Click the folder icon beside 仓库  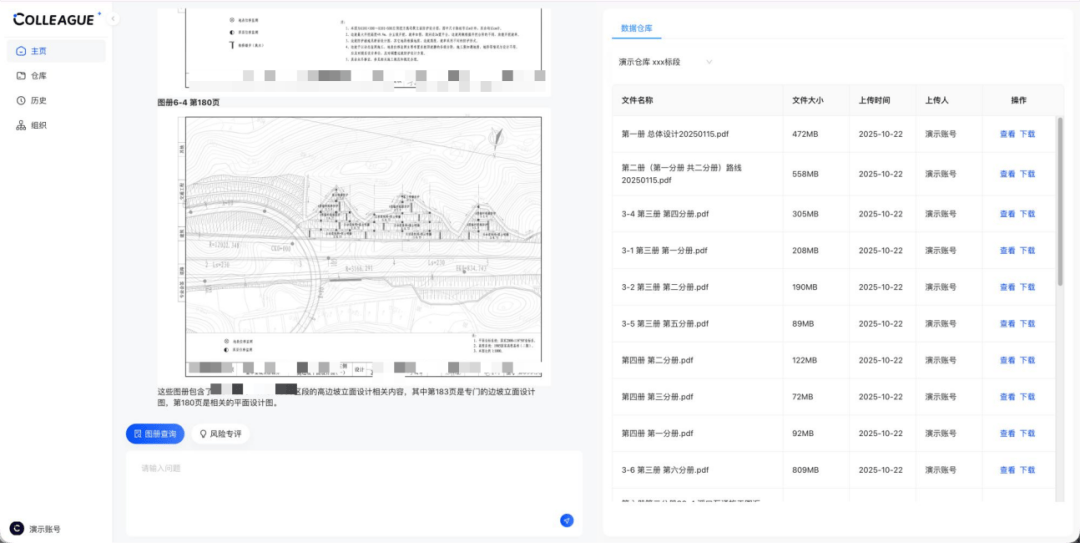click(x=21, y=76)
